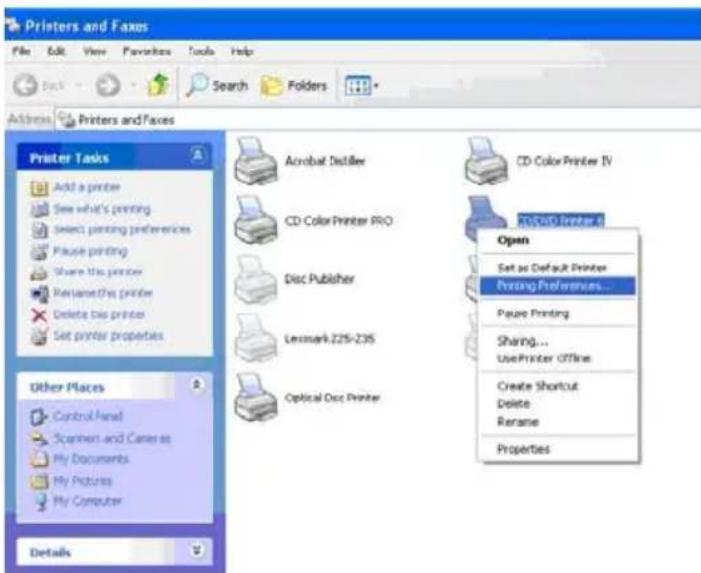Choose Printing Preferences in context menu
Screen dimensions: 701x573
point(557,286)
